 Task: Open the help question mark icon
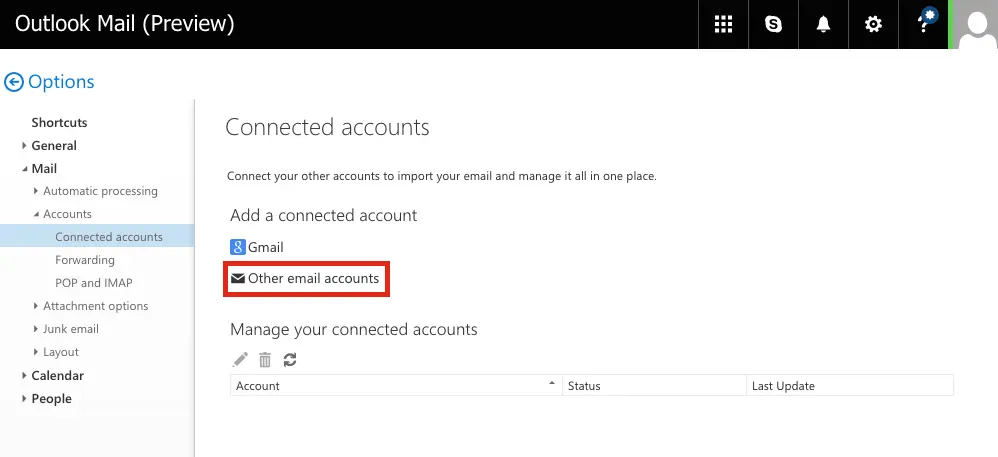click(x=924, y=24)
